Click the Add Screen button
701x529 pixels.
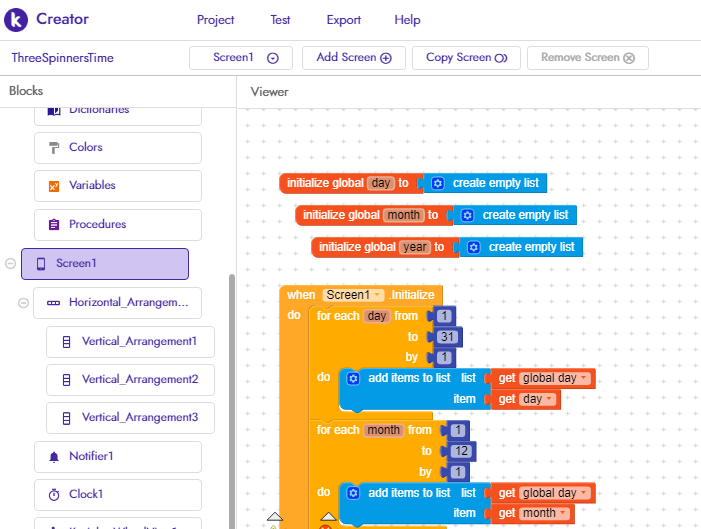click(354, 58)
